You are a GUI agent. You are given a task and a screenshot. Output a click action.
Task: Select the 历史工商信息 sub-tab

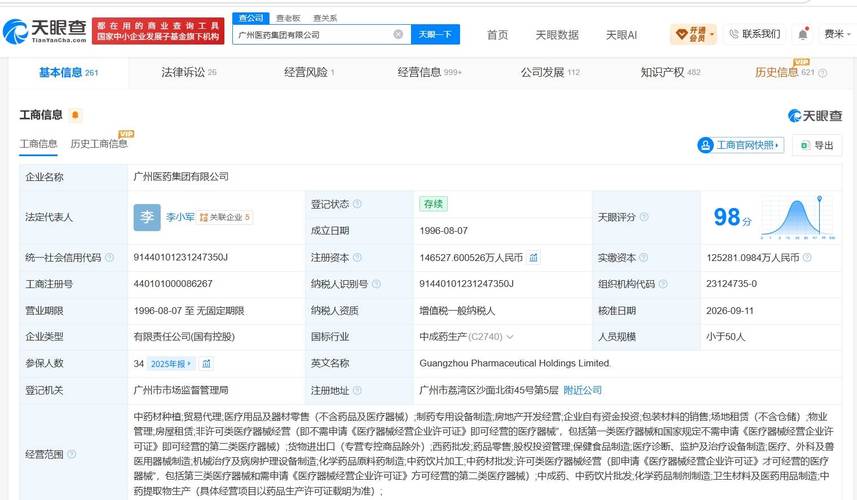tap(99, 144)
